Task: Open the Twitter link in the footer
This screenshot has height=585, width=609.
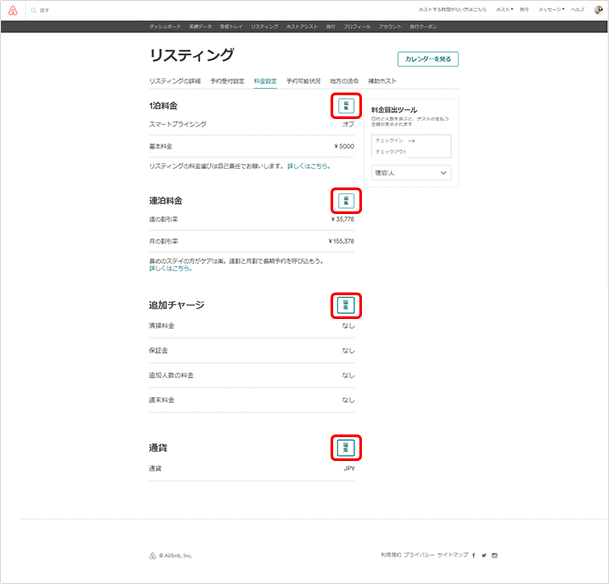Action: click(x=484, y=554)
